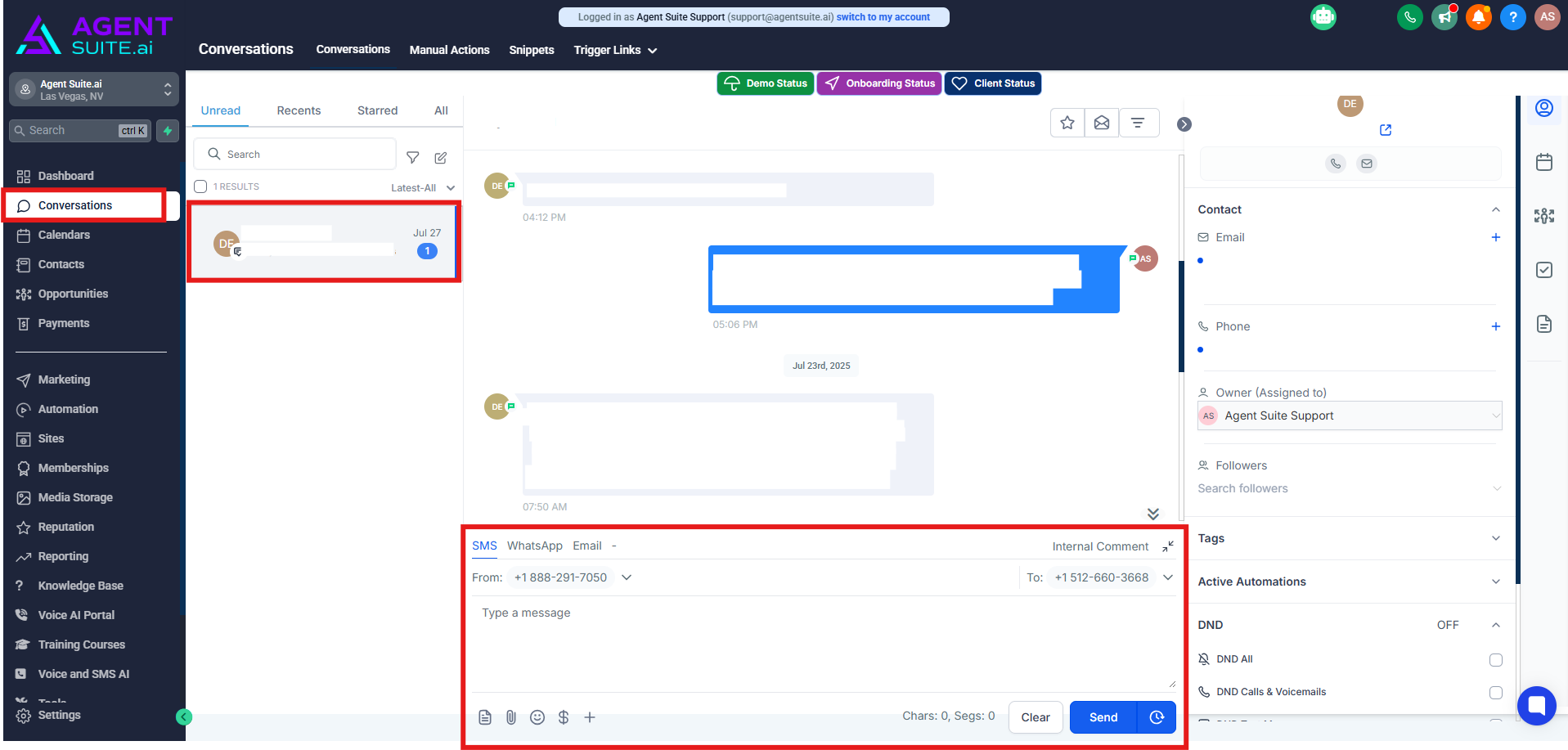Image resolution: width=1568 pixels, height=750 pixels.
Task: Open the orange notifications bell
Action: 1479,17
